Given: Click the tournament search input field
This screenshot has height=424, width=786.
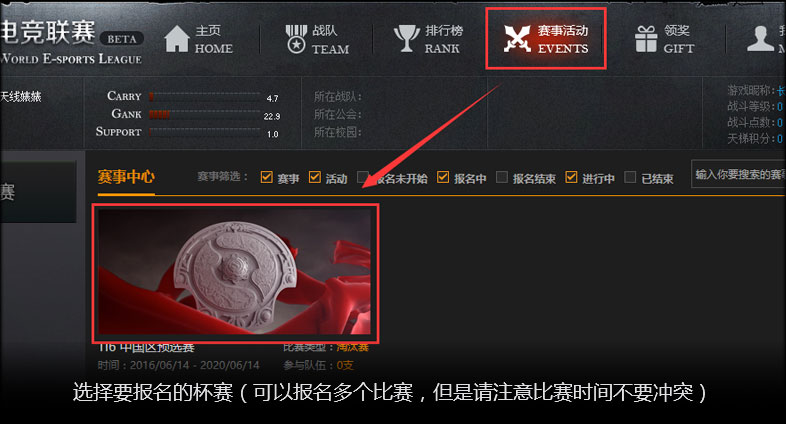Looking at the screenshot, I should coord(738,174).
